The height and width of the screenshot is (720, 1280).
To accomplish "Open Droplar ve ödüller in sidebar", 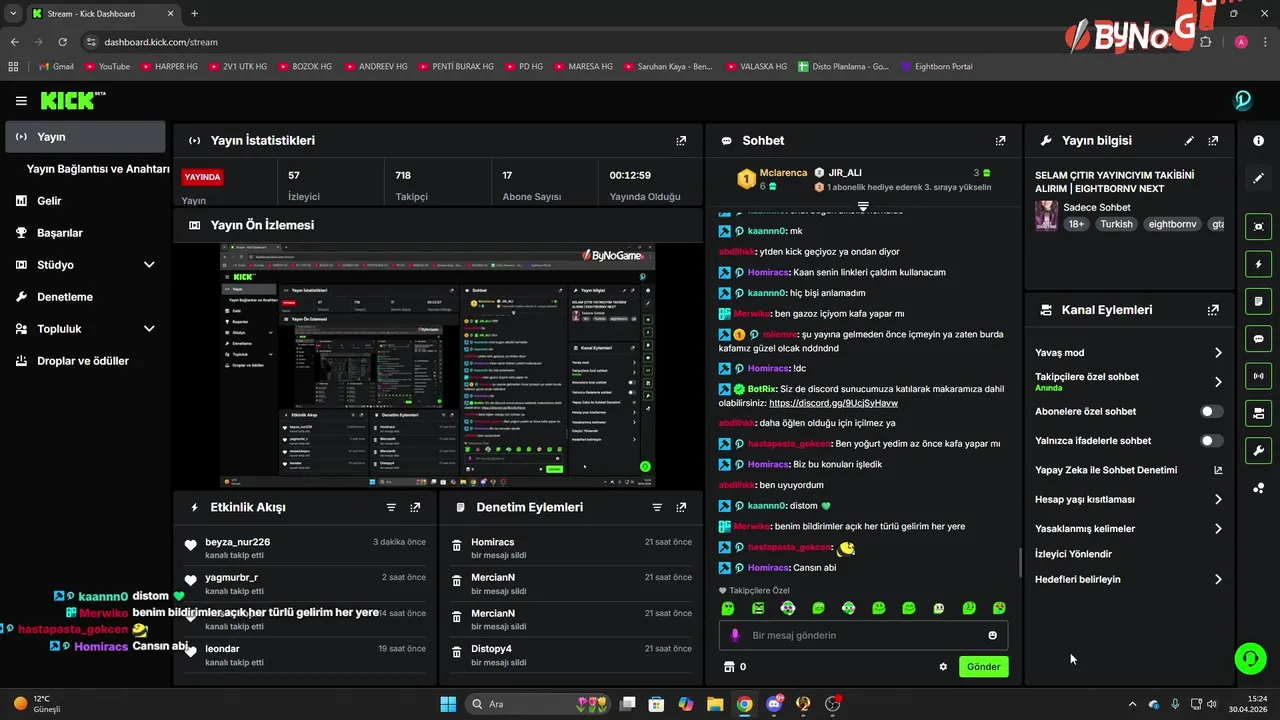I will 85,361.
